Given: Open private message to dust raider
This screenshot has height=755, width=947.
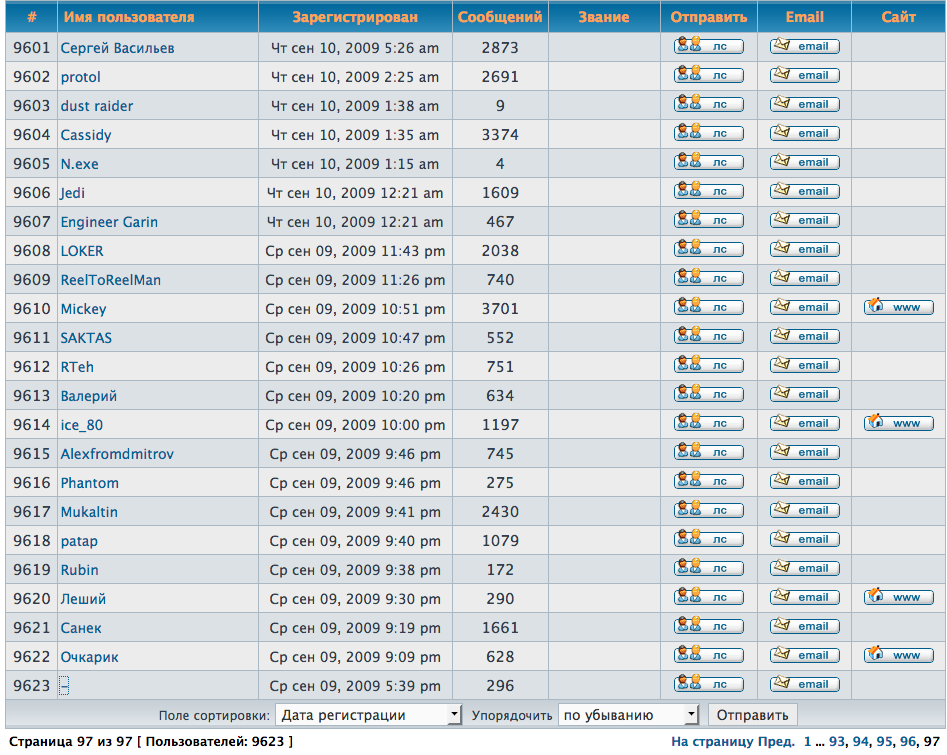Looking at the screenshot, I should click(708, 104).
